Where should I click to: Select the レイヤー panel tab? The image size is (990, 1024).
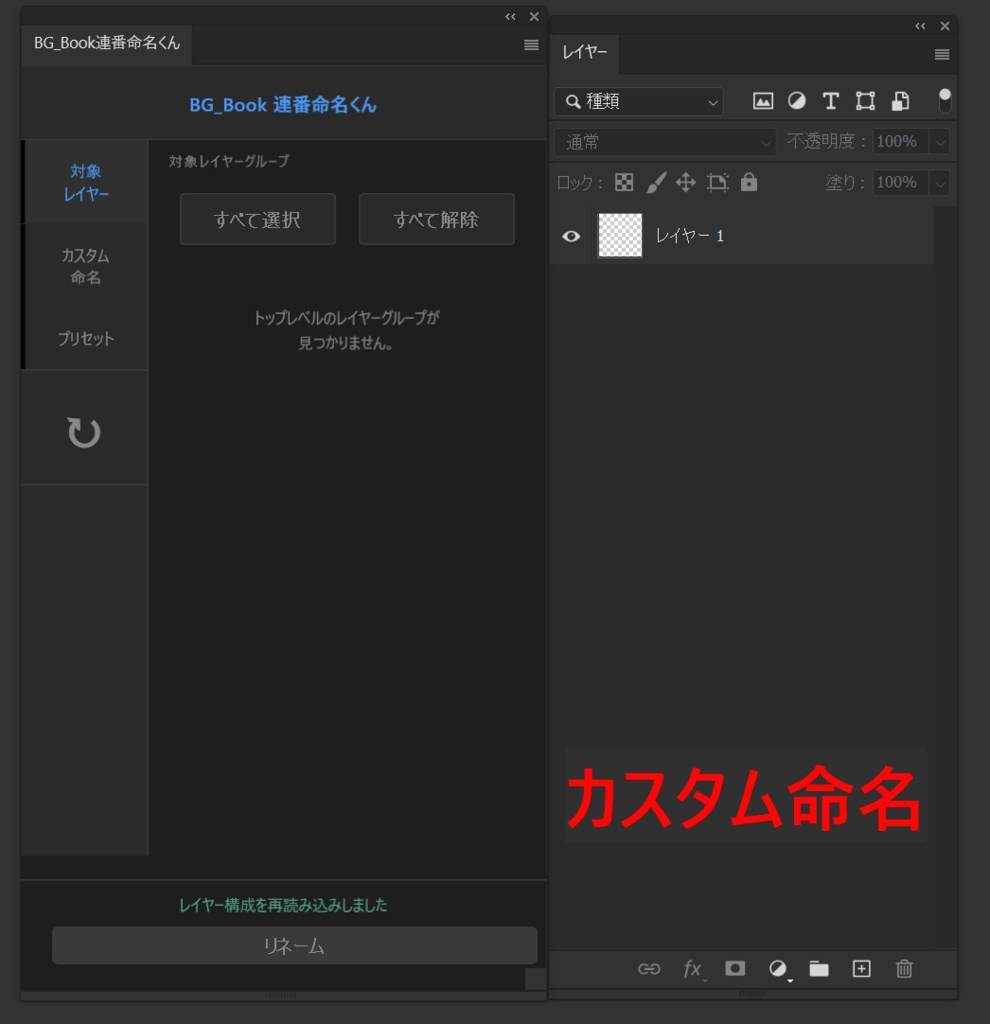pyautogui.click(x=584, y=52)
